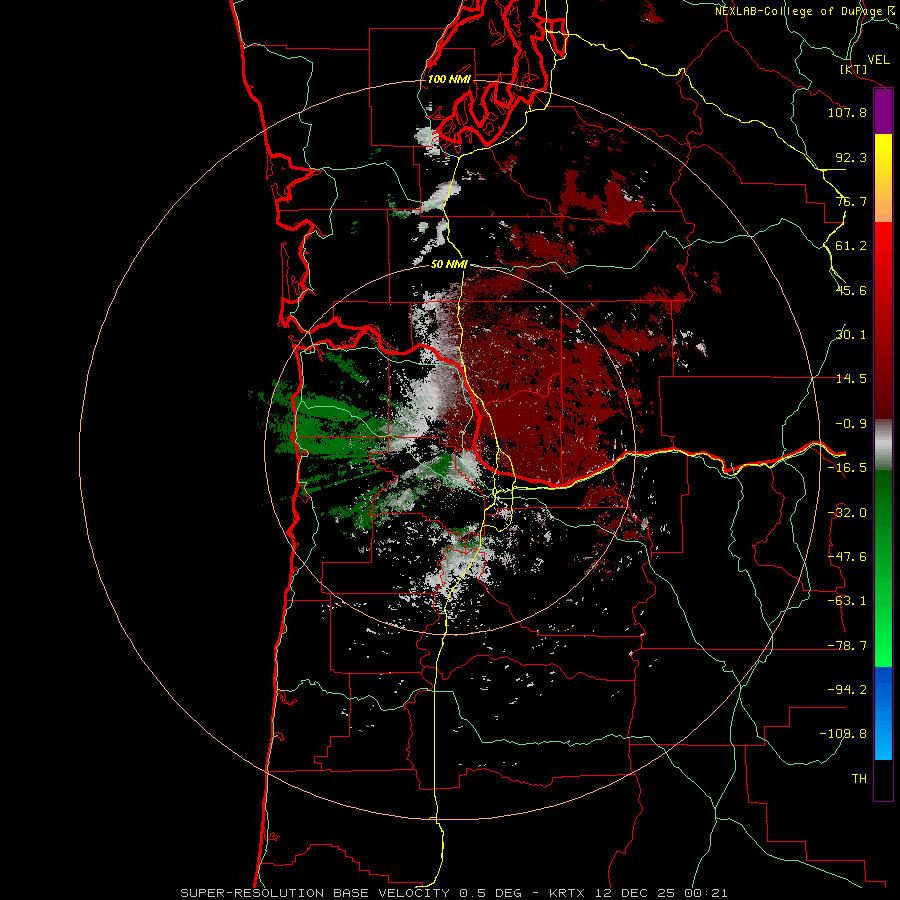
Task: Click the -94.2 value on velocity scale
Action: pos(847,690)
